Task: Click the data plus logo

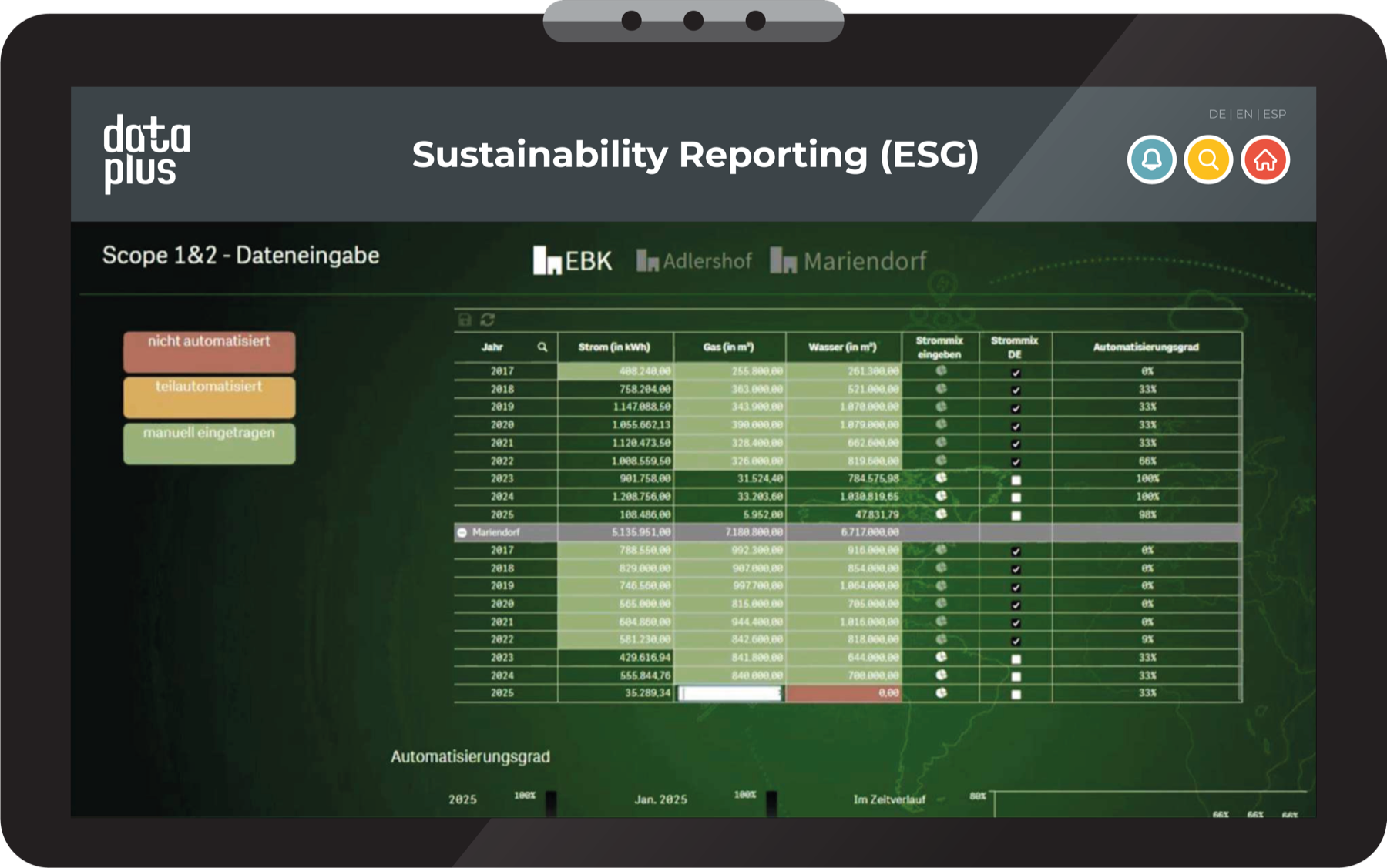Action: [146, 154]
